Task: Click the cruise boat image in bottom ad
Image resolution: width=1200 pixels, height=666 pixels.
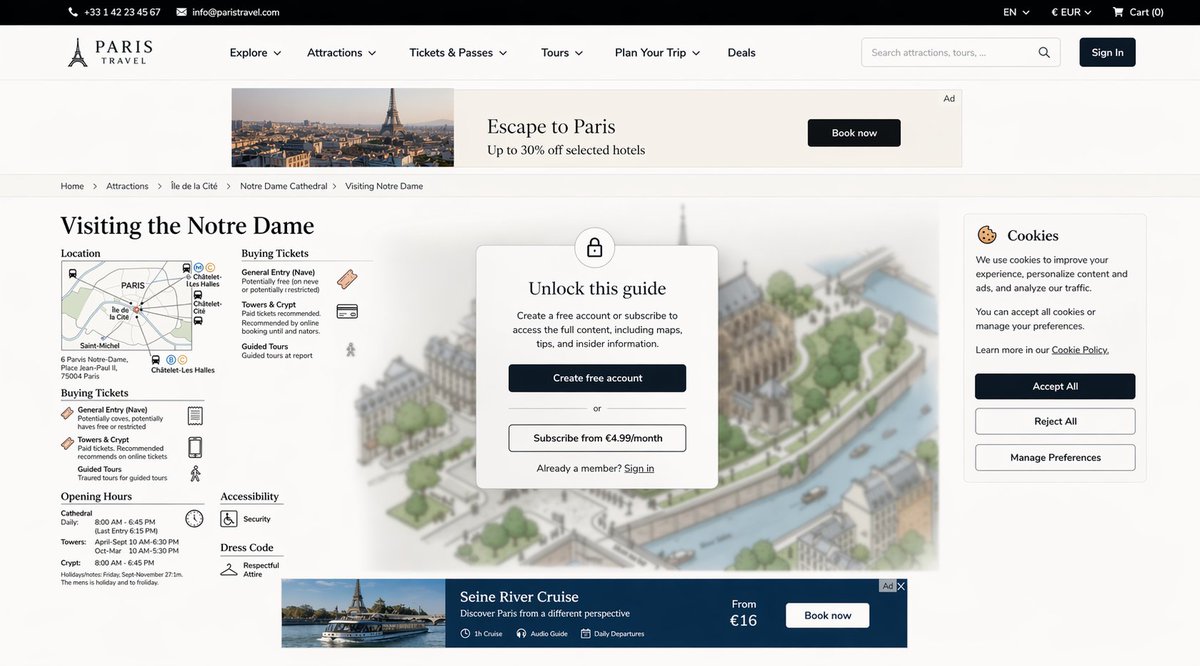Action: (x=362, y=613)
